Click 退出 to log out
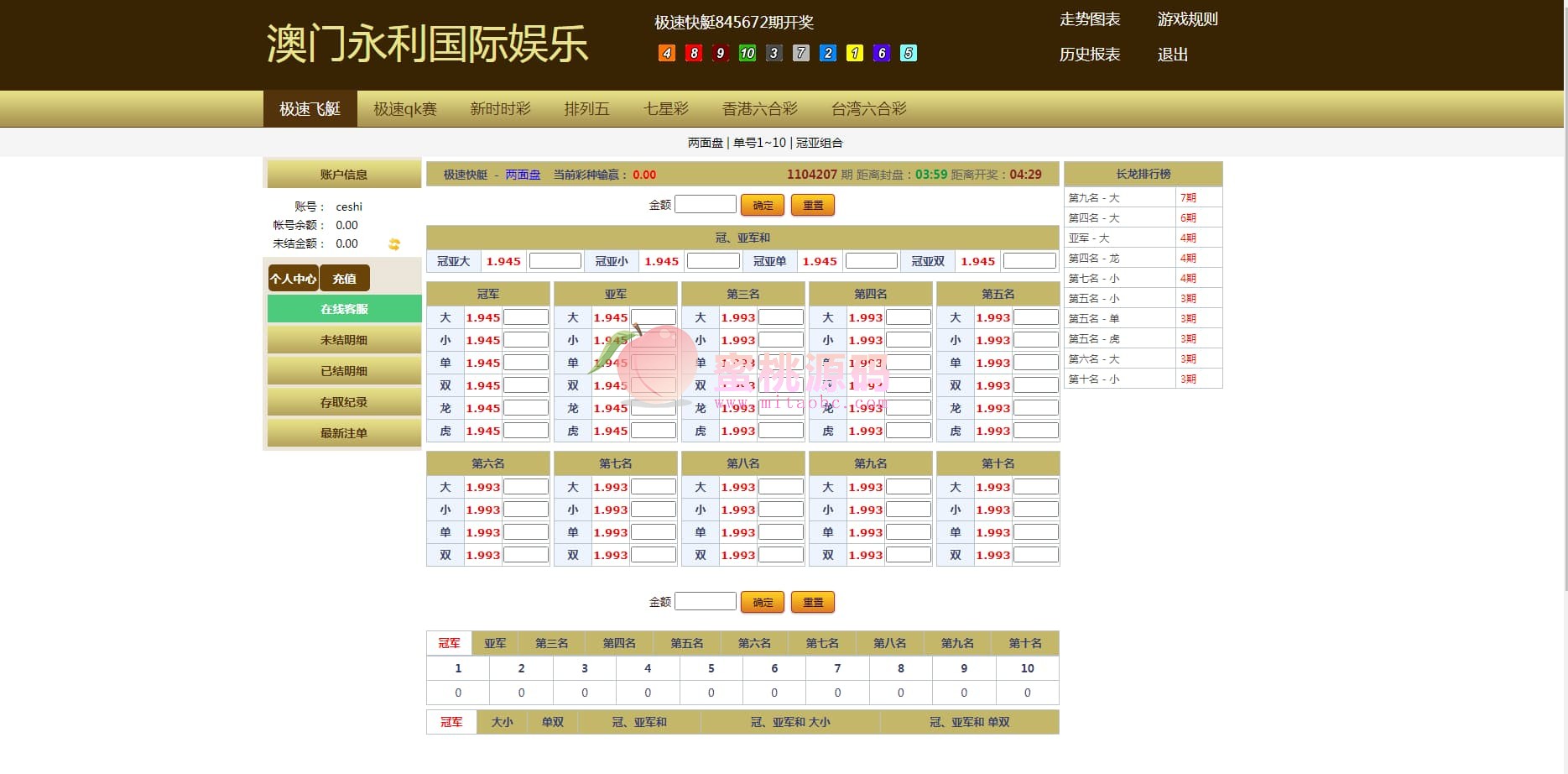The image size is (1568, 774). pos(1172,55)
